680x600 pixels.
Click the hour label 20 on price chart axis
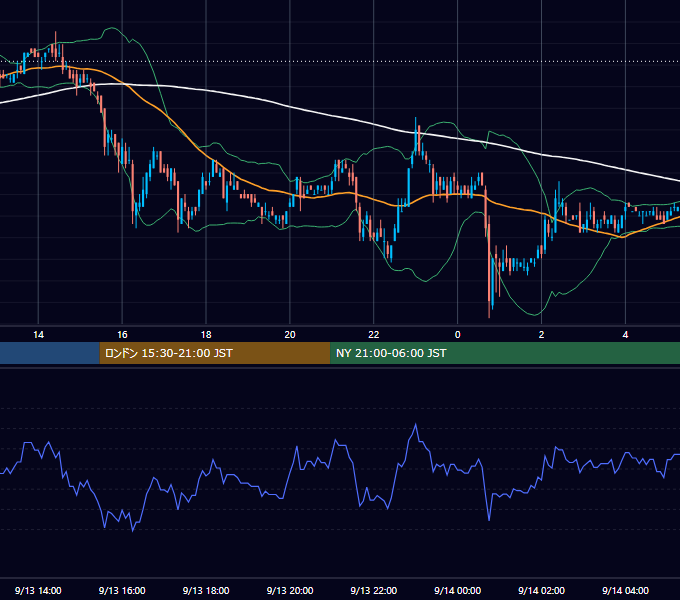pyautogui.click(x=290, y=335)
